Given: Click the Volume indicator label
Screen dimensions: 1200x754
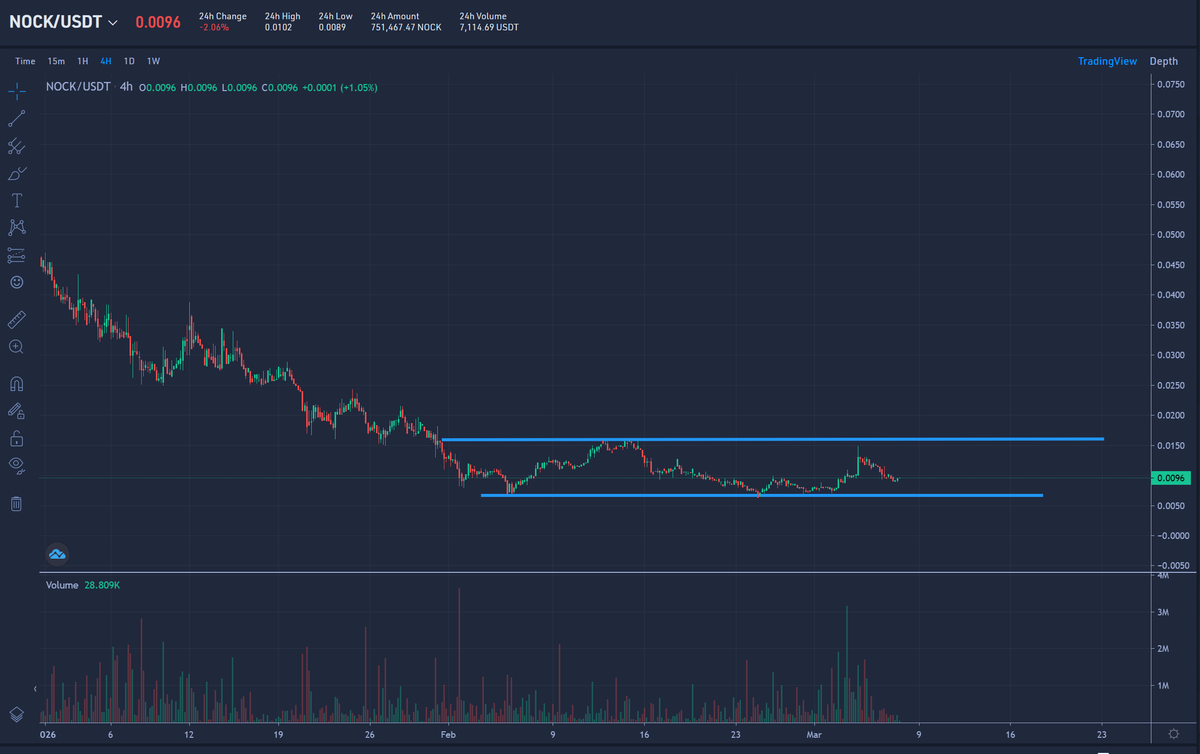Looking at the screenshot, I should pyautogui.click(x=62, y=584).
